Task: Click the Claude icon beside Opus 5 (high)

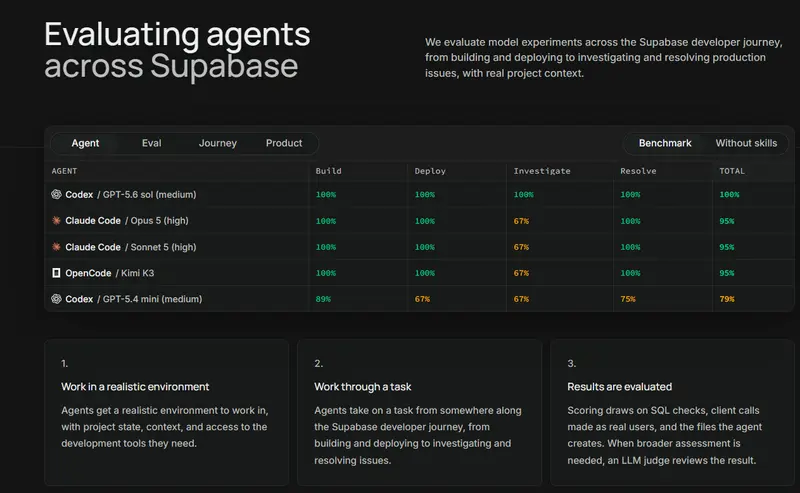Action: (56, 220)
